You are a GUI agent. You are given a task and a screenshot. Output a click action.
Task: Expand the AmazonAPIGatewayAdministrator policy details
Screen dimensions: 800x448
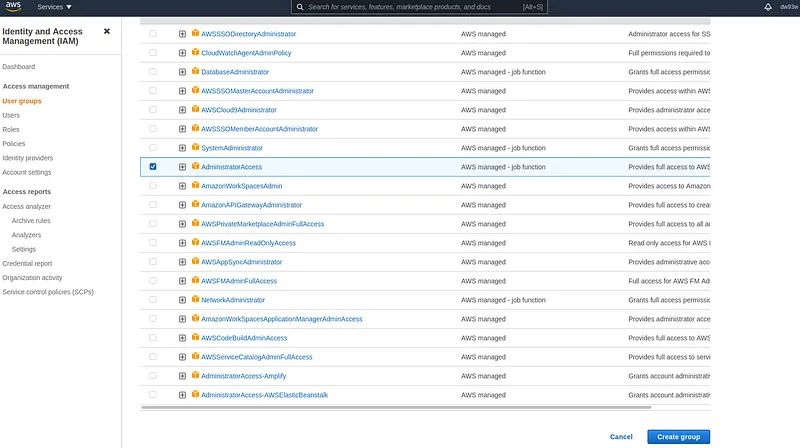tap(182, 205)
